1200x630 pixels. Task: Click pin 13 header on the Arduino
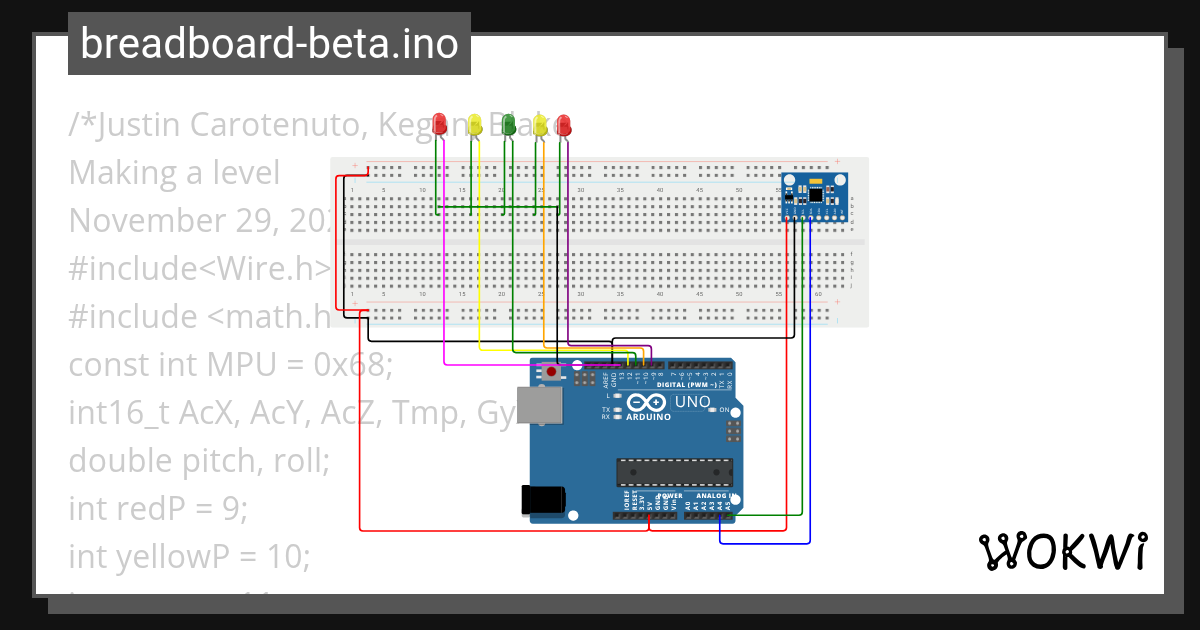pyautogui.click(x=621, y=364)
